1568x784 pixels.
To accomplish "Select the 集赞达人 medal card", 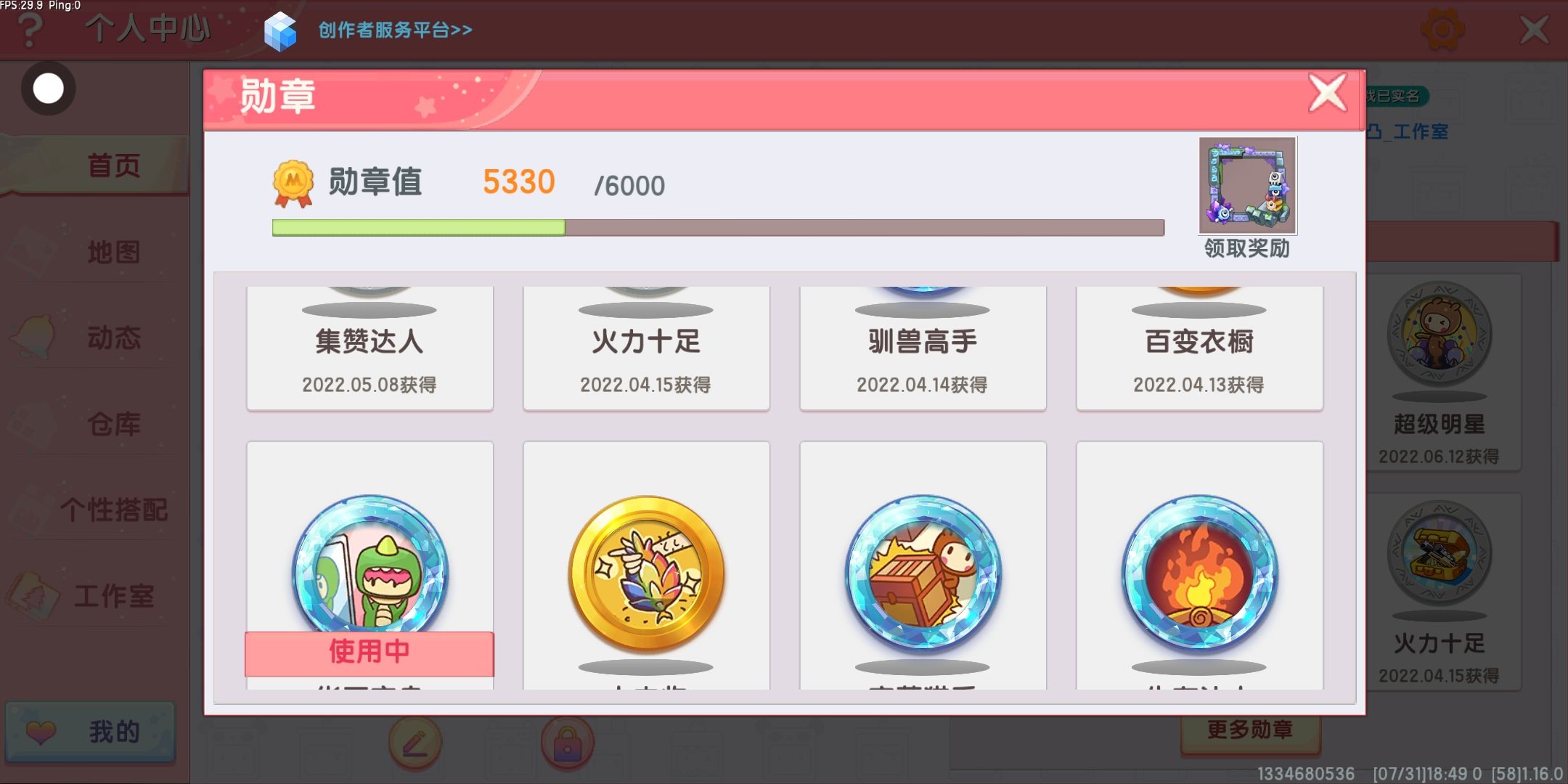I will click(369, 348).
